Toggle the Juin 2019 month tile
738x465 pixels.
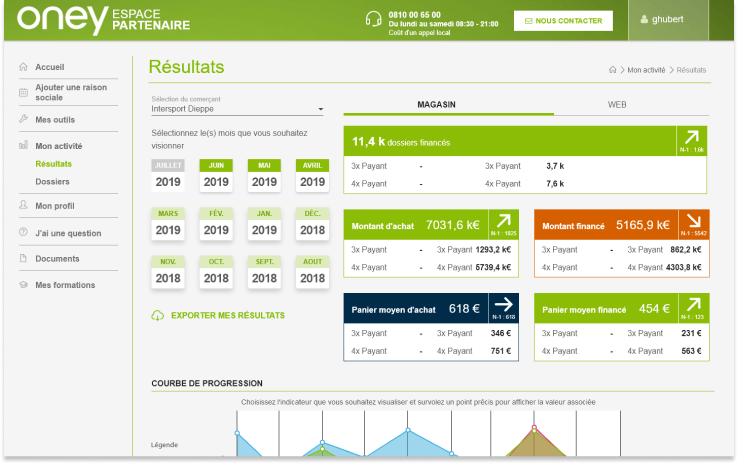[216, 175]
